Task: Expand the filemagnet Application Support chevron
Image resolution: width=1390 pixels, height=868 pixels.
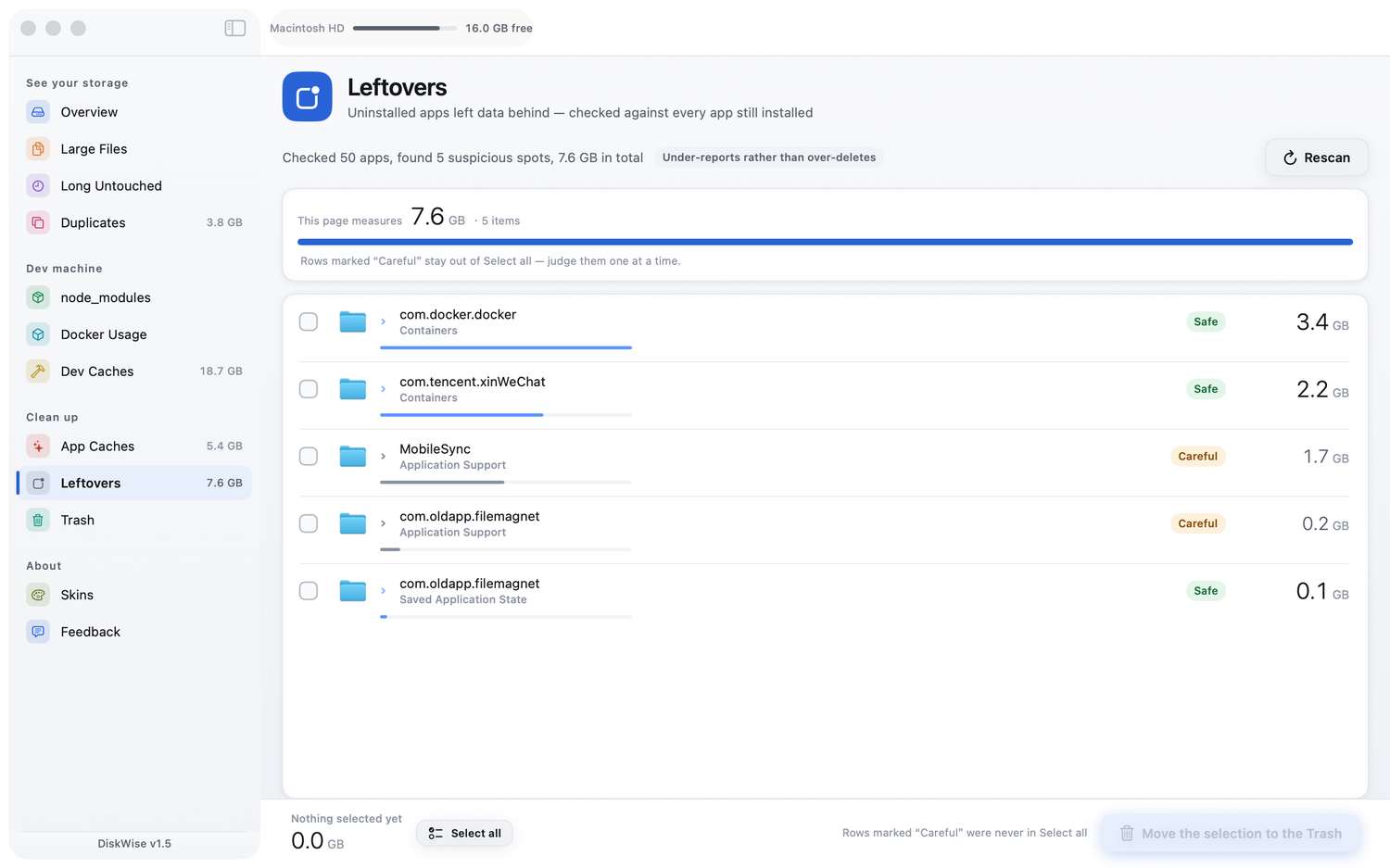Action: point(384,523)
